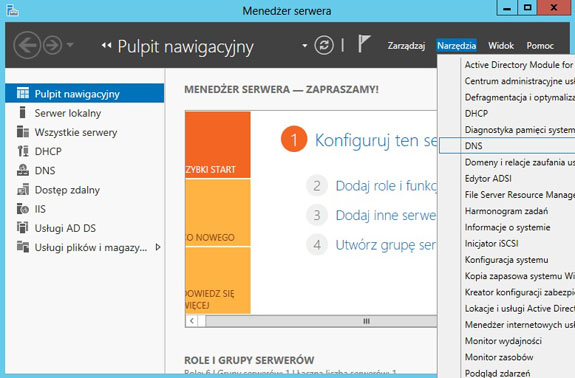Click the IIS role icon in sidebar

coord(23,208)
